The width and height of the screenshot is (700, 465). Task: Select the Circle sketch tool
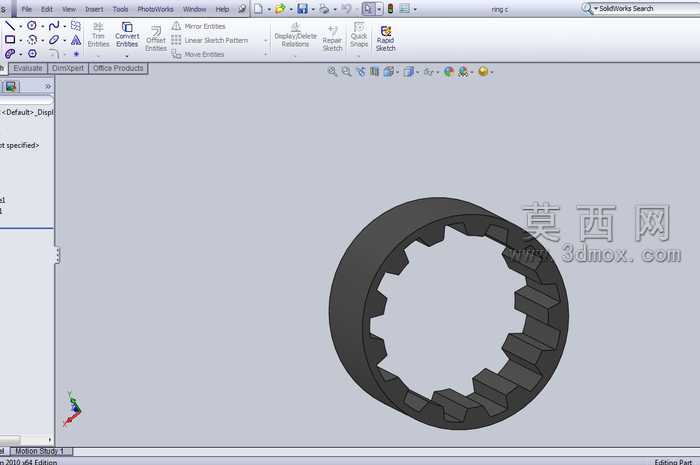32,25
